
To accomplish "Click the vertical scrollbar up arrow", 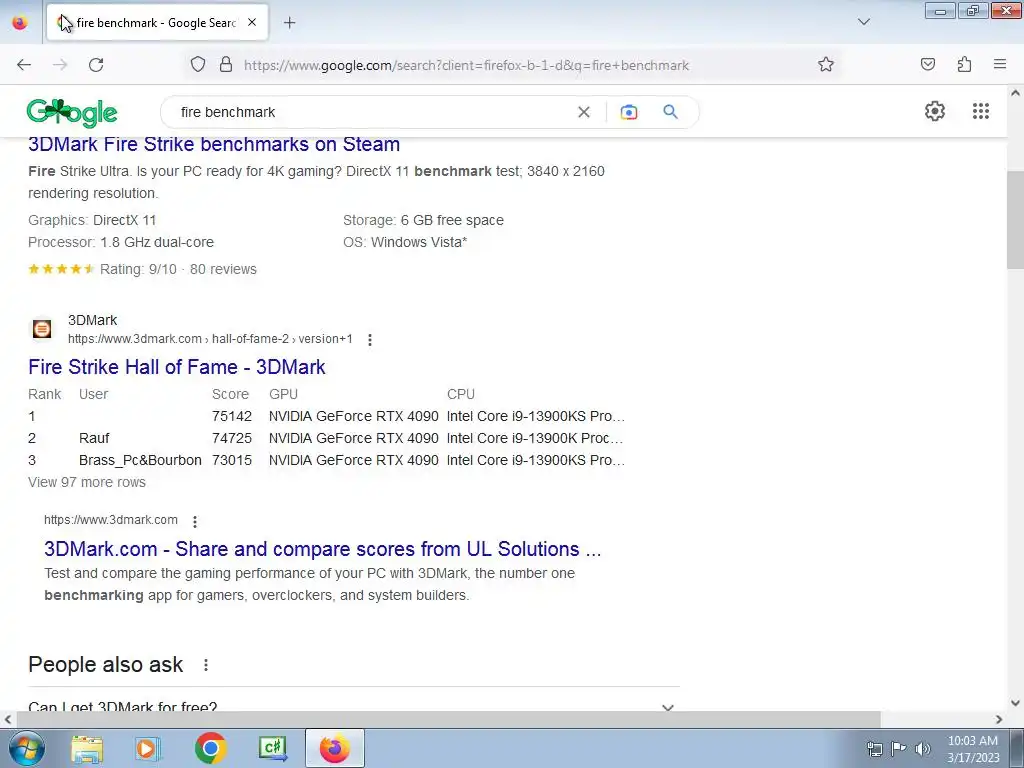I will tap(1015, 93).
